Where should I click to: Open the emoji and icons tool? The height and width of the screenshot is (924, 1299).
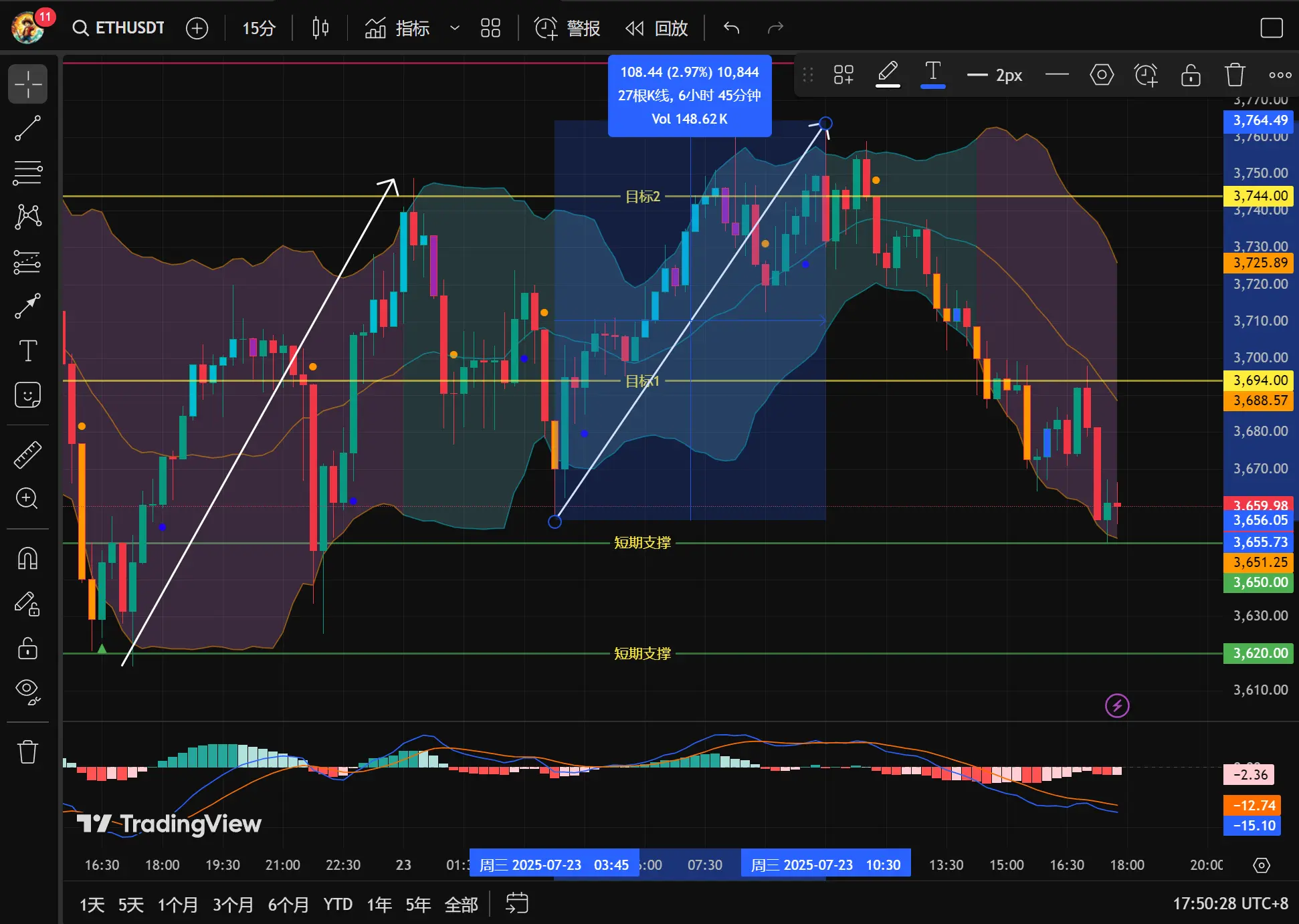[x=27, y=395]
